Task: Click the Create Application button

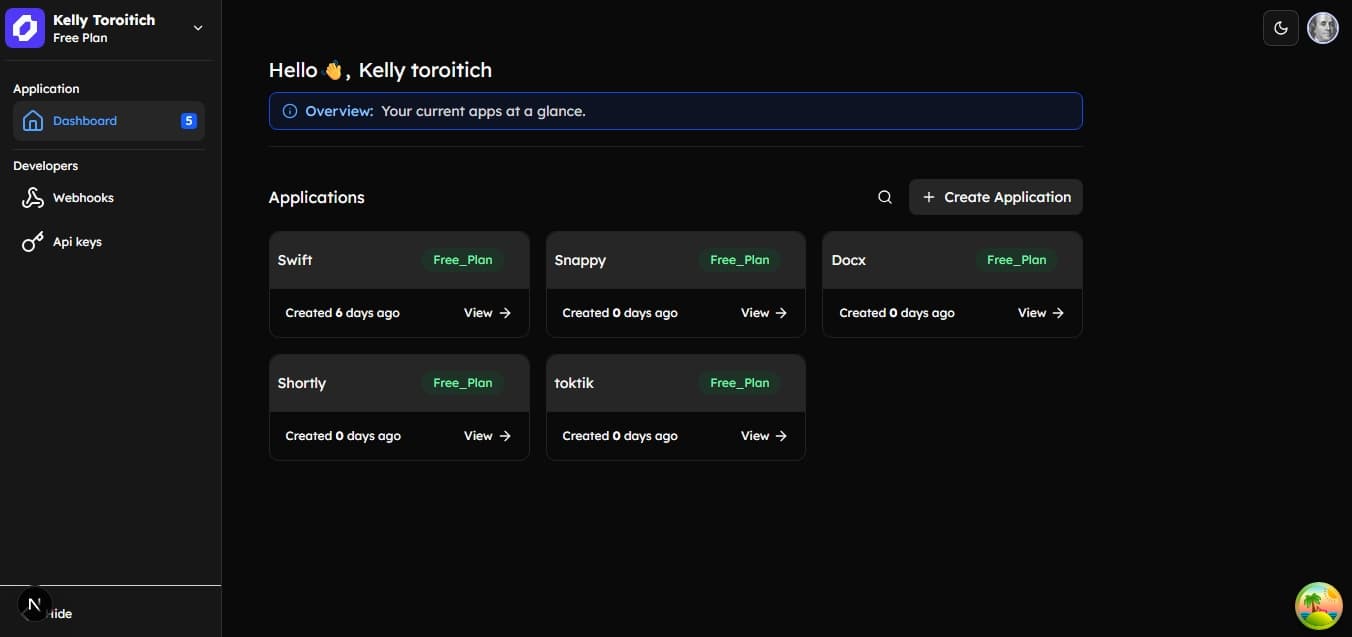Action: pos(995,197)
